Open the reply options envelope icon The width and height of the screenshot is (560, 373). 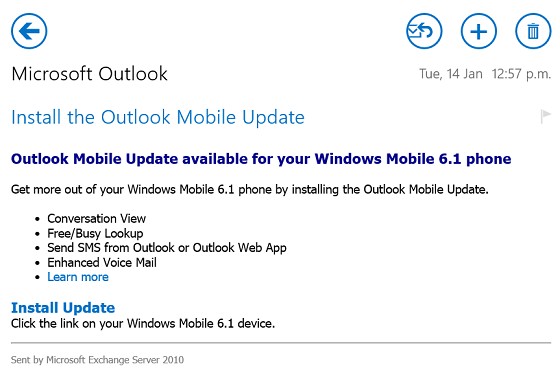tap(424, 31)
